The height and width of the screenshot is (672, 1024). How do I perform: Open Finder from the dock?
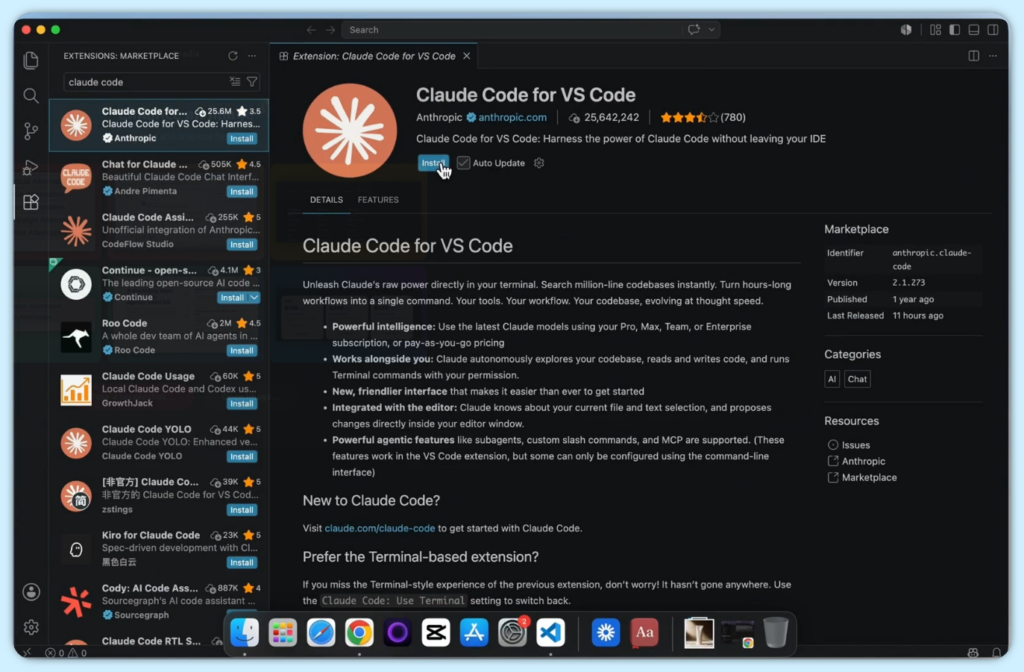(x=245, y=632)
